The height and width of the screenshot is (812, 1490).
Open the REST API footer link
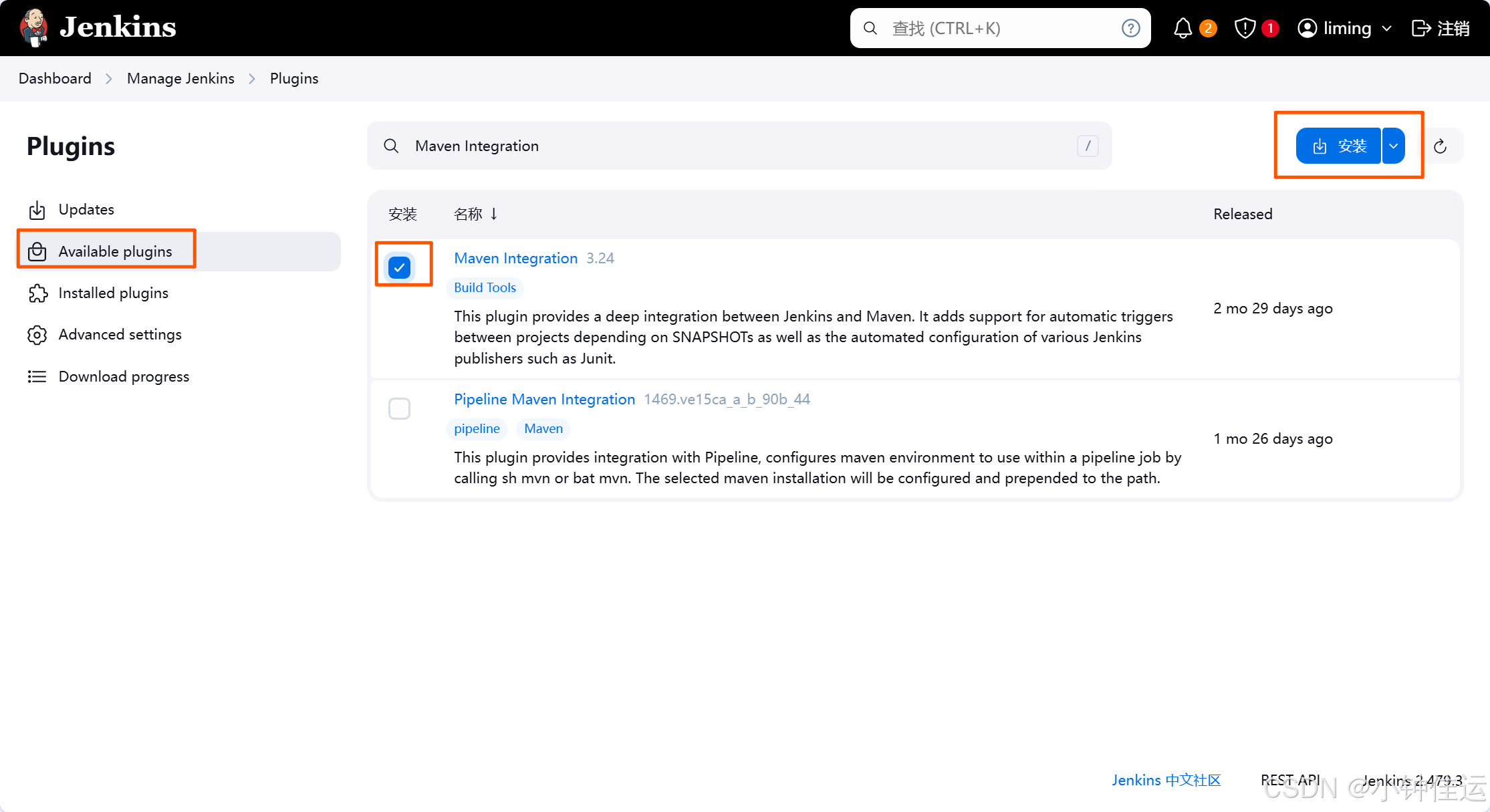1290,780
